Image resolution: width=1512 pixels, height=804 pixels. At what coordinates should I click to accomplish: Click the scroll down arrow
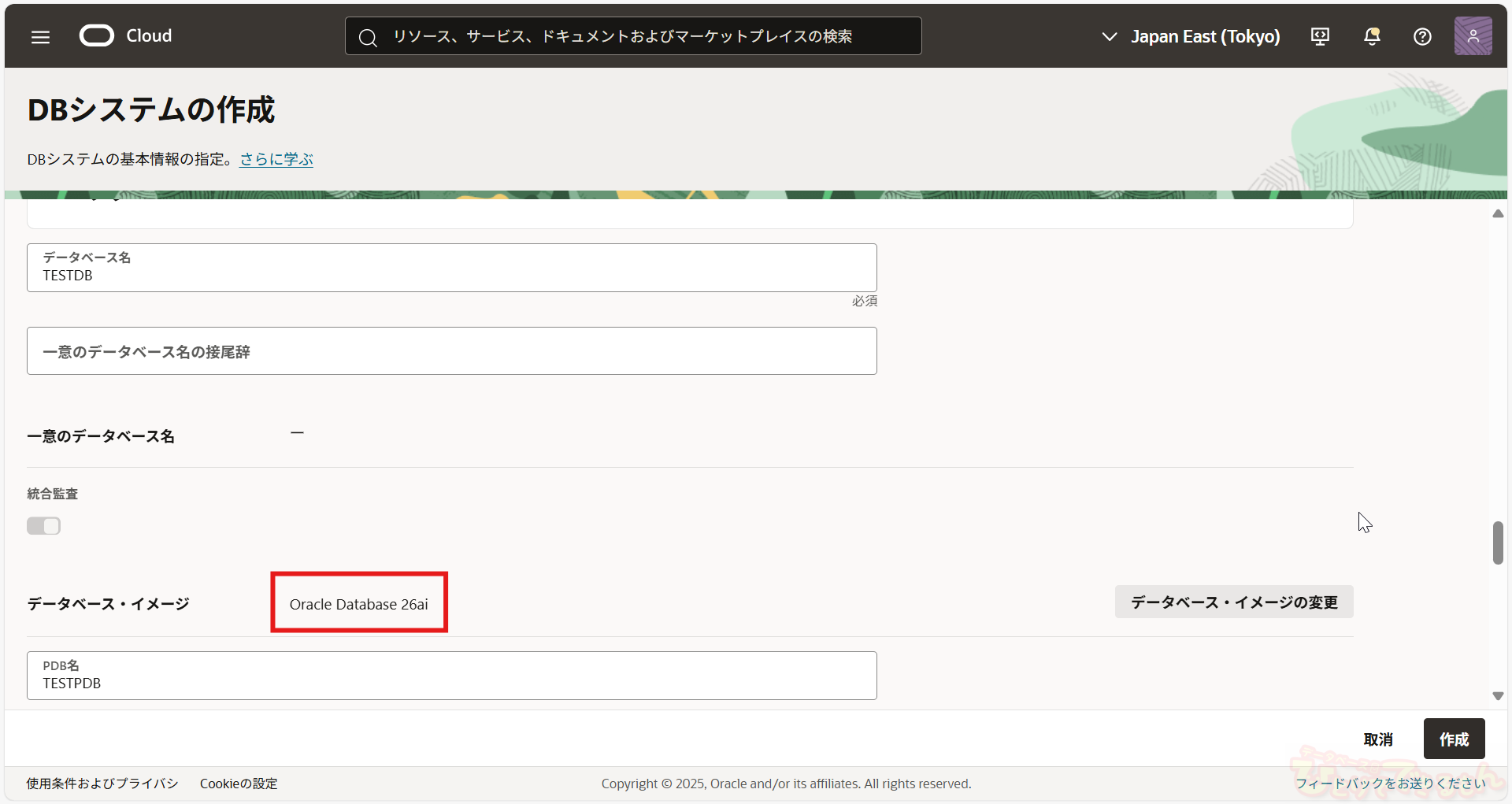click(1498, 696)
